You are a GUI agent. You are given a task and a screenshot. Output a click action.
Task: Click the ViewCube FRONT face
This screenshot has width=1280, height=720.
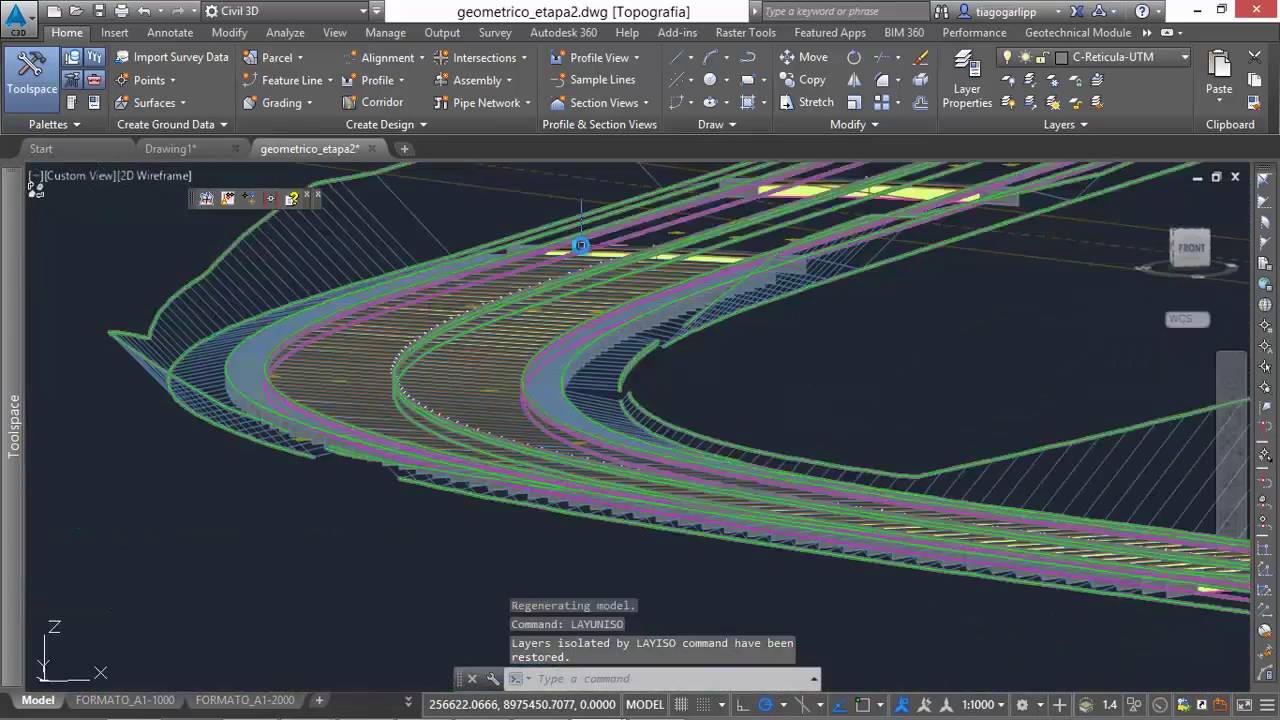[x=1191, y=248]
